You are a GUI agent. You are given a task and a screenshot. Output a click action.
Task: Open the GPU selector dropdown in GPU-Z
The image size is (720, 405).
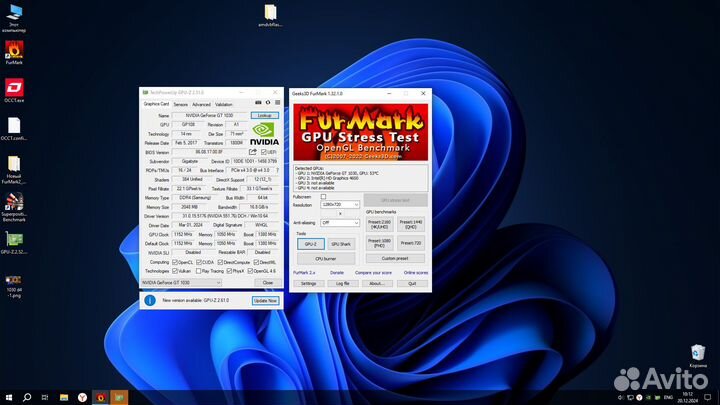coord(181,283)
